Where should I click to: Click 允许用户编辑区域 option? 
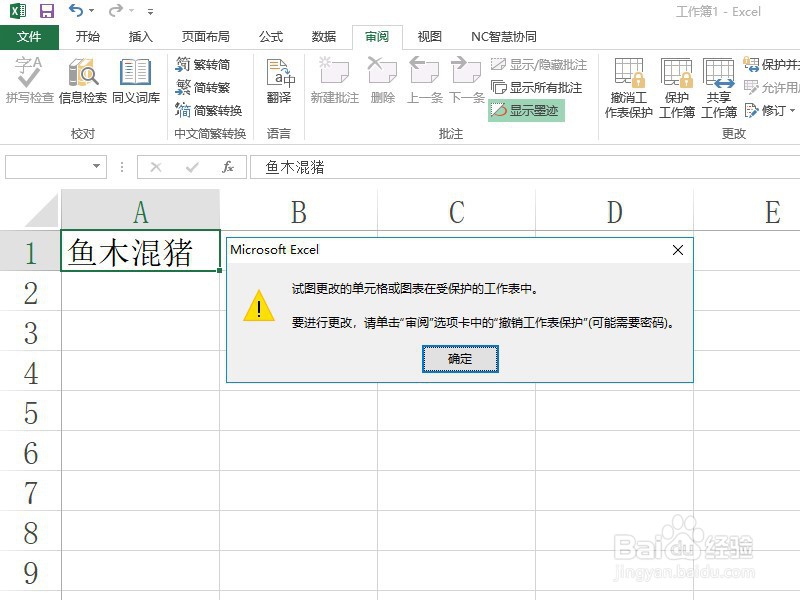tap(771, 88)
